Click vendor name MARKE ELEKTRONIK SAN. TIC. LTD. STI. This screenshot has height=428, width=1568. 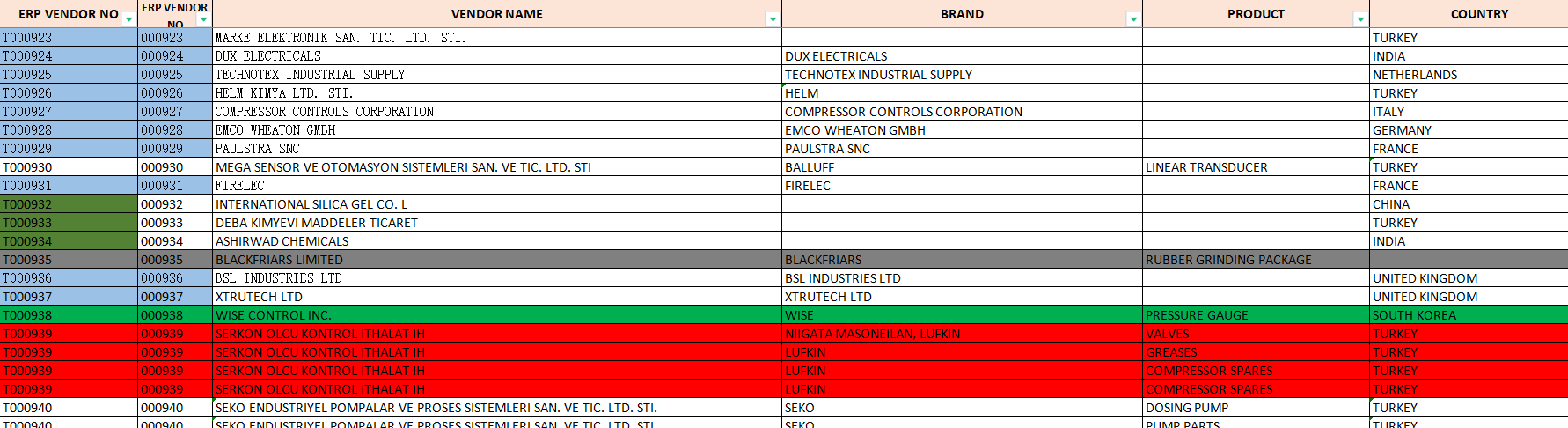[497, 38]
